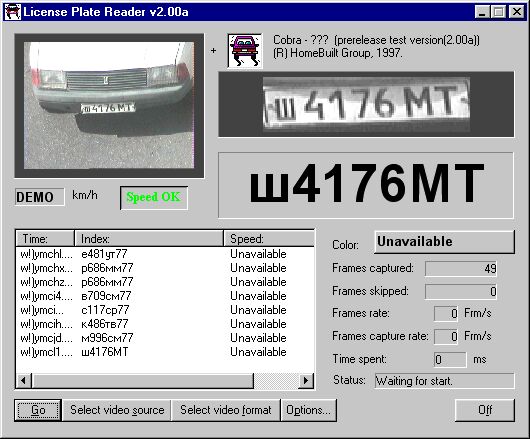Screen dimensions: 530x439
Task: Minimize the License Plate Reader window
Action: (482, 12)
